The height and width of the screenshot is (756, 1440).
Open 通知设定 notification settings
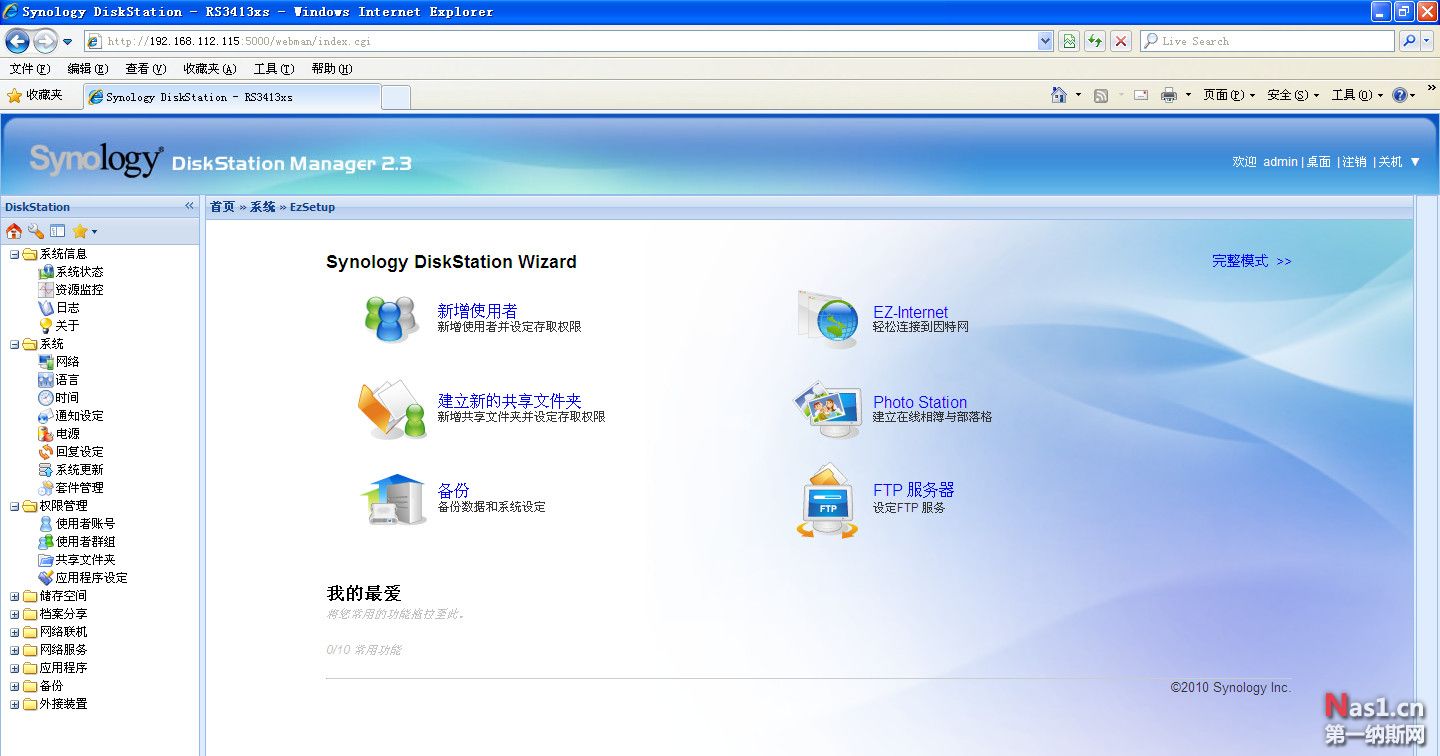[x=79, y=416]
